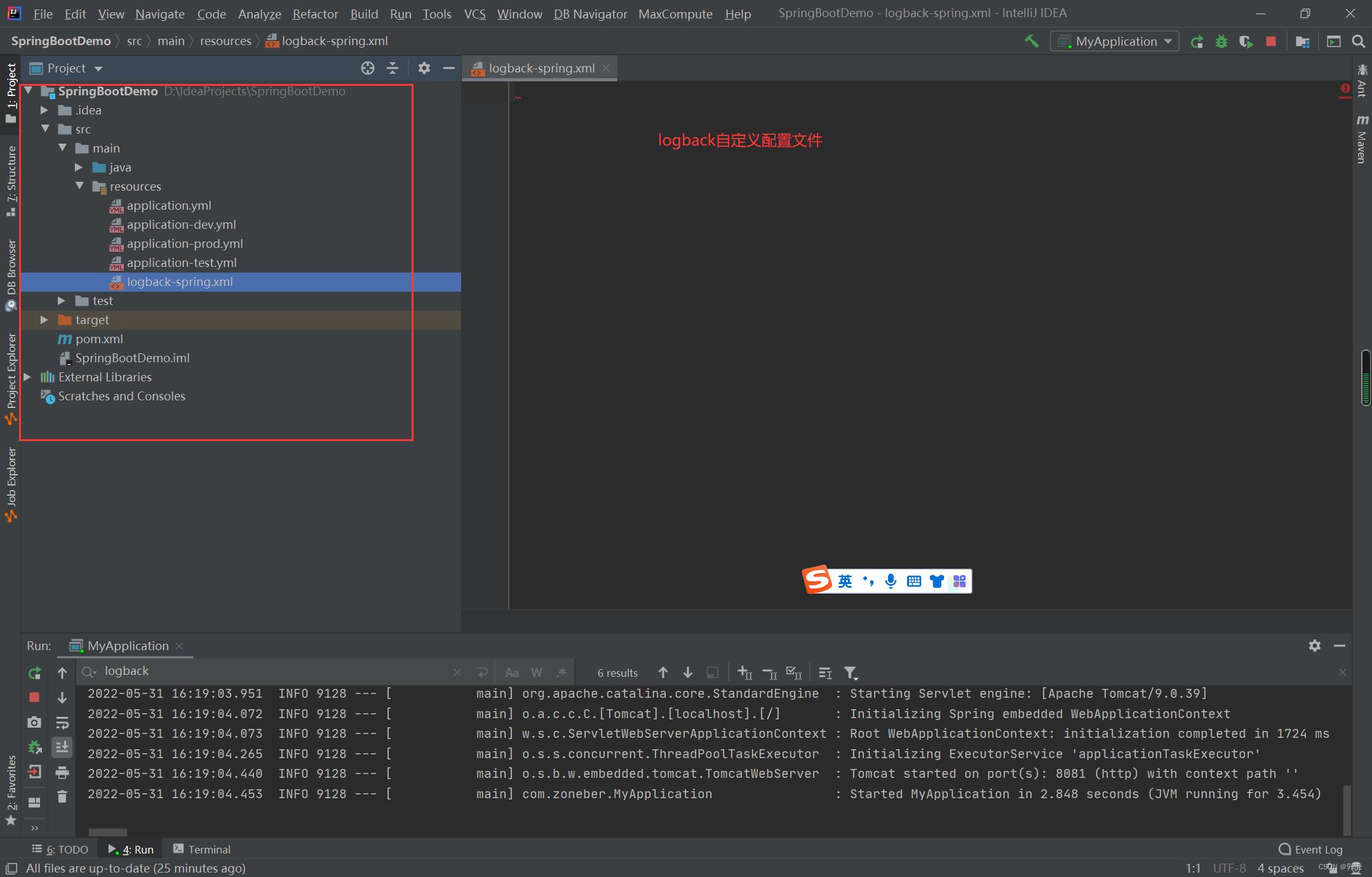Collapse the resources folder
The height and width of the screenshot is (877, 1372).
pos(79,186)
